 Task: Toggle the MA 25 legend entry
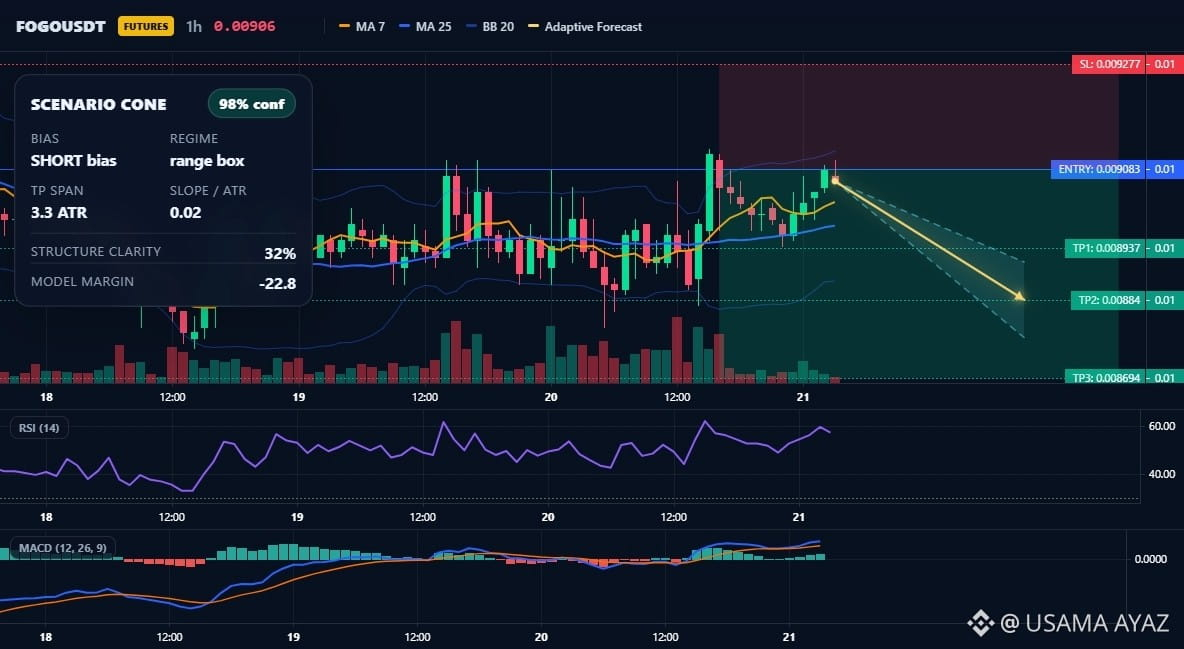click(x=426, y=26)
